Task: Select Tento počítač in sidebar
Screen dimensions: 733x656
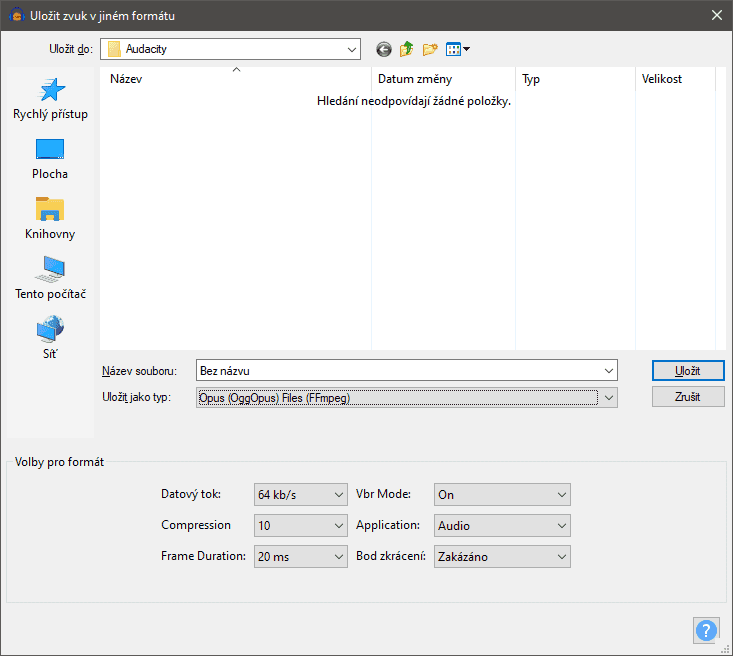Action: [50, 279]
